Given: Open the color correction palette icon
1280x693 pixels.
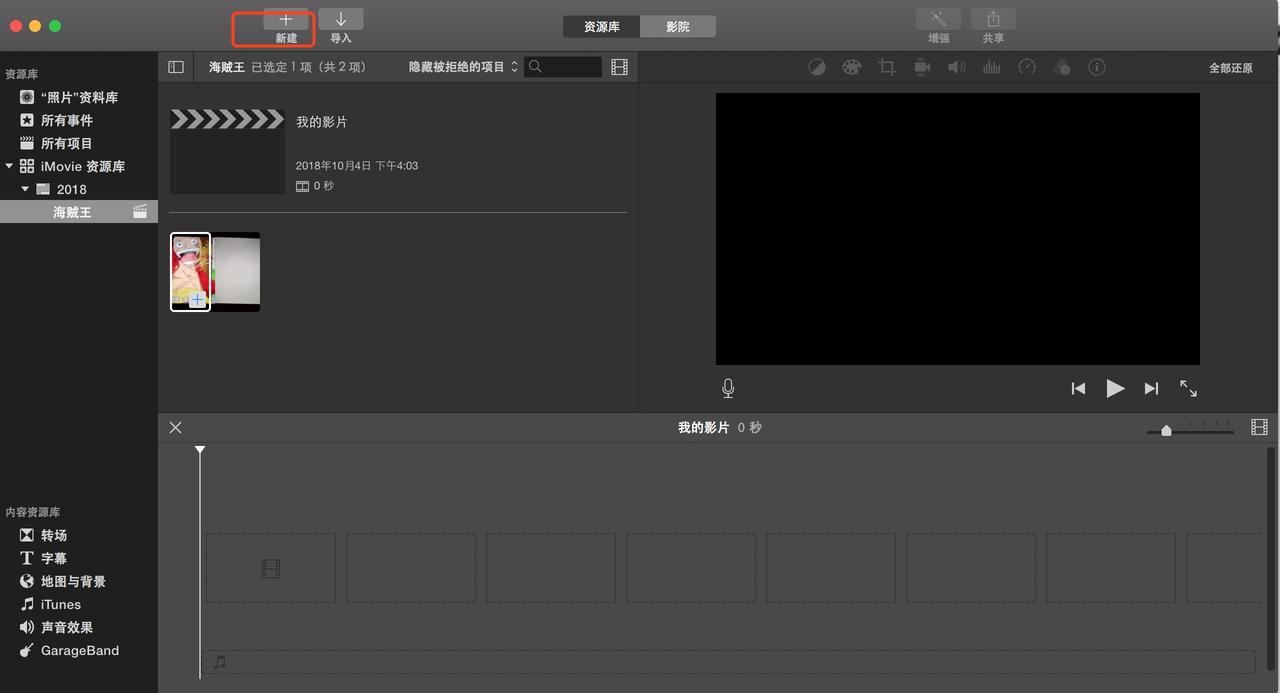Looking at the screenshot, I should point(851,67).
